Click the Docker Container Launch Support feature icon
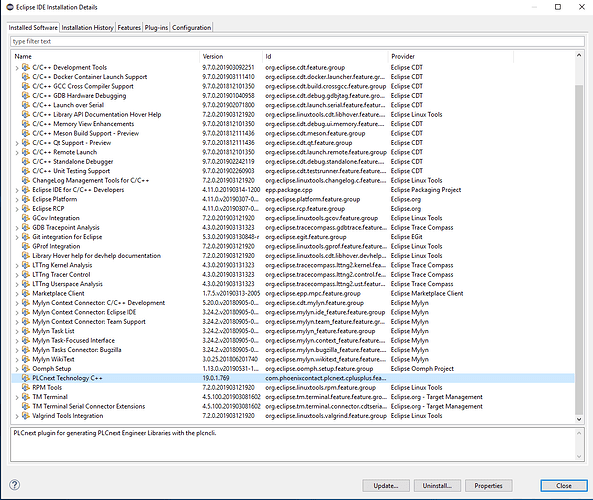Image resolution: width=593 pixels, height=500 pixels. (x=26, y=77)
